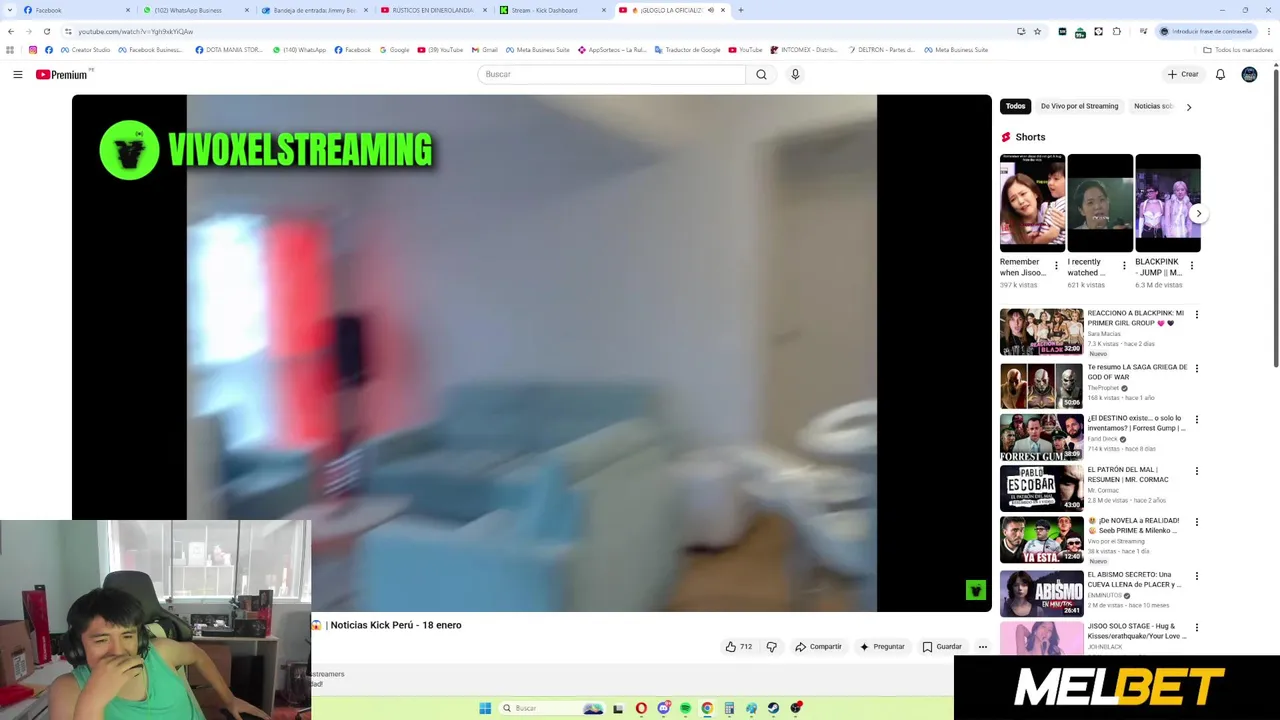This screenshot has width=1280, height=720.
Task: Open EL ABISMO SECRETO thumbnail
Action: click(1041, 593)
